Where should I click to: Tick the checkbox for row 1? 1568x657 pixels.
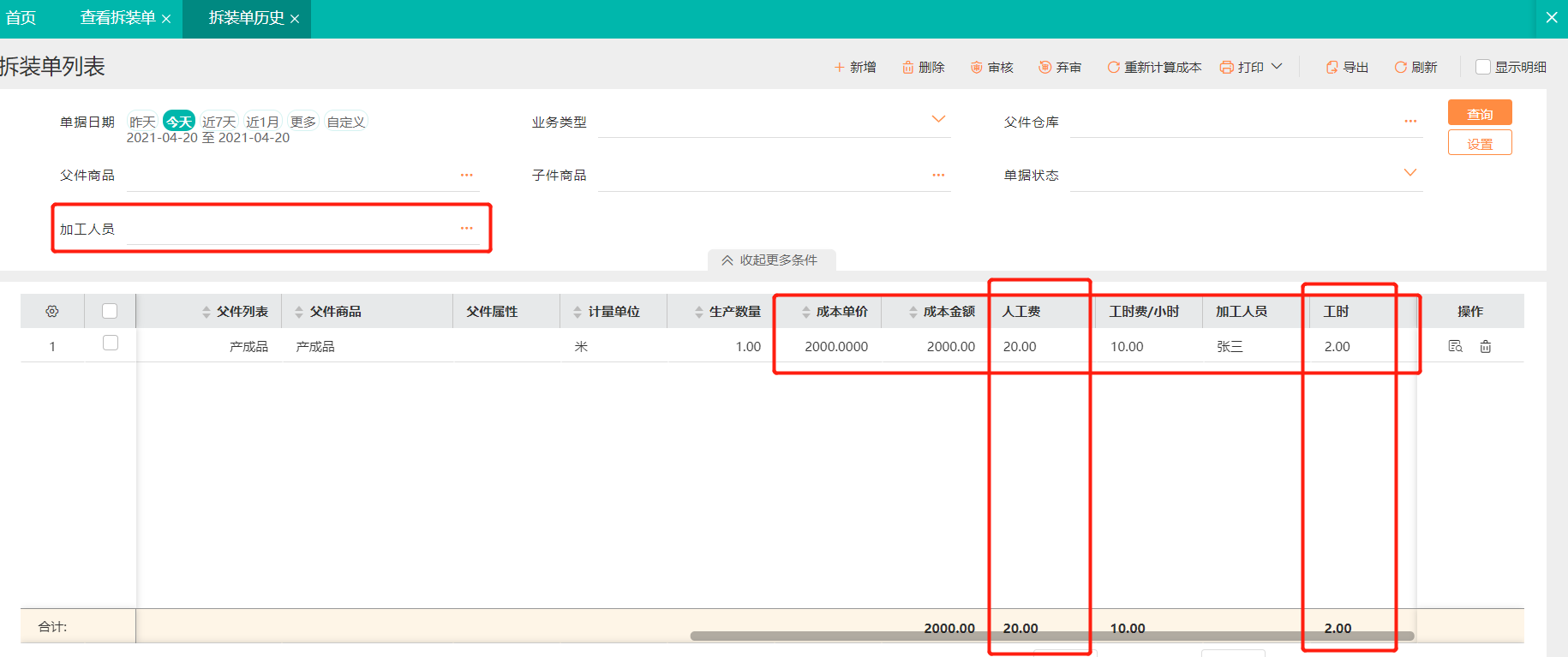(x=110, y=343)
